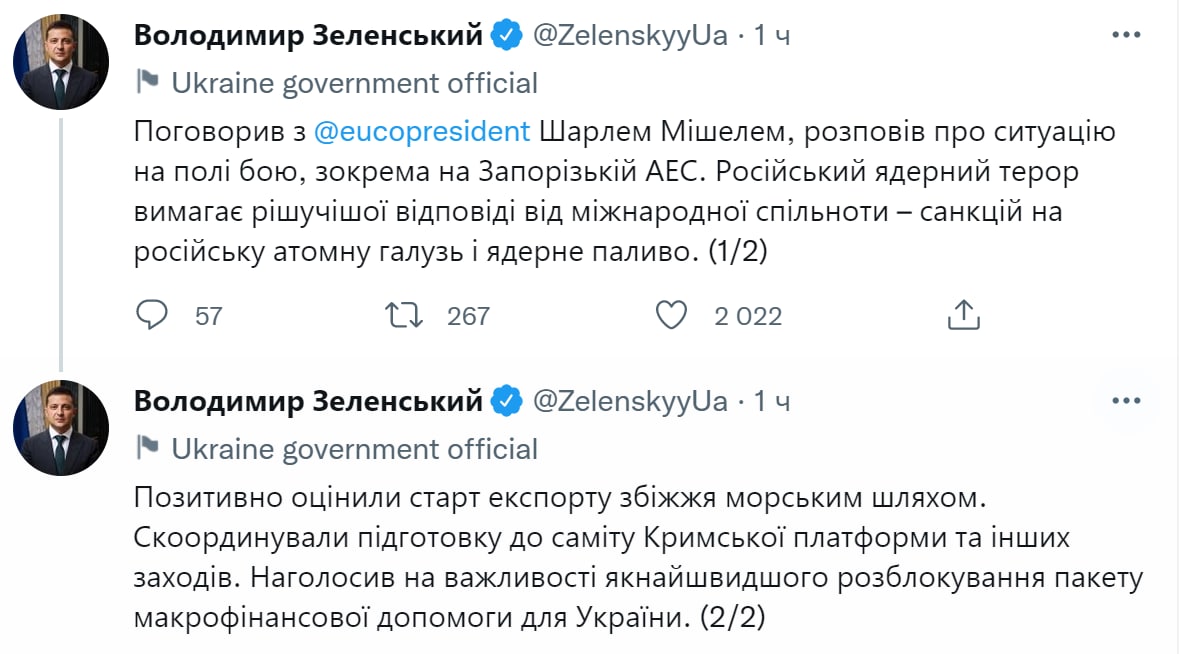
Task: Click Ukraine government official label on second tweet
Action: tap(354, 448)
